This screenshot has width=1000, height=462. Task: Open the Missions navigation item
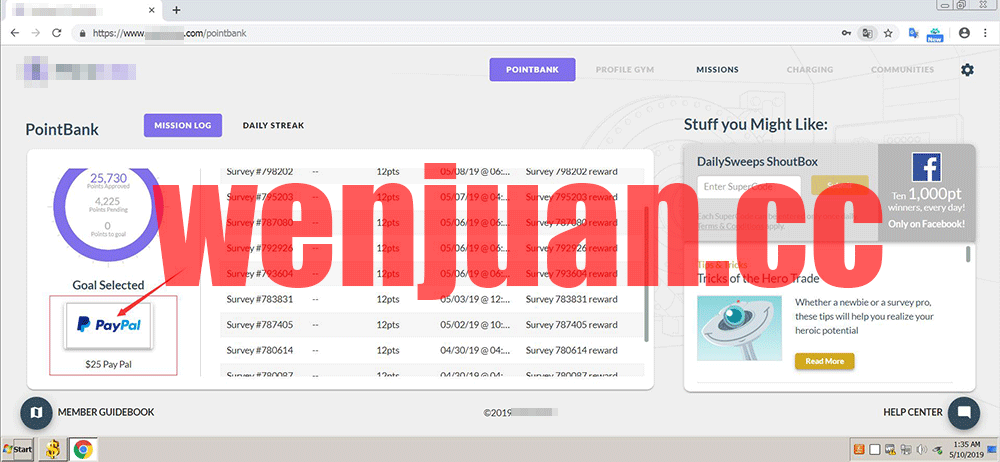[x=717, y=70]
